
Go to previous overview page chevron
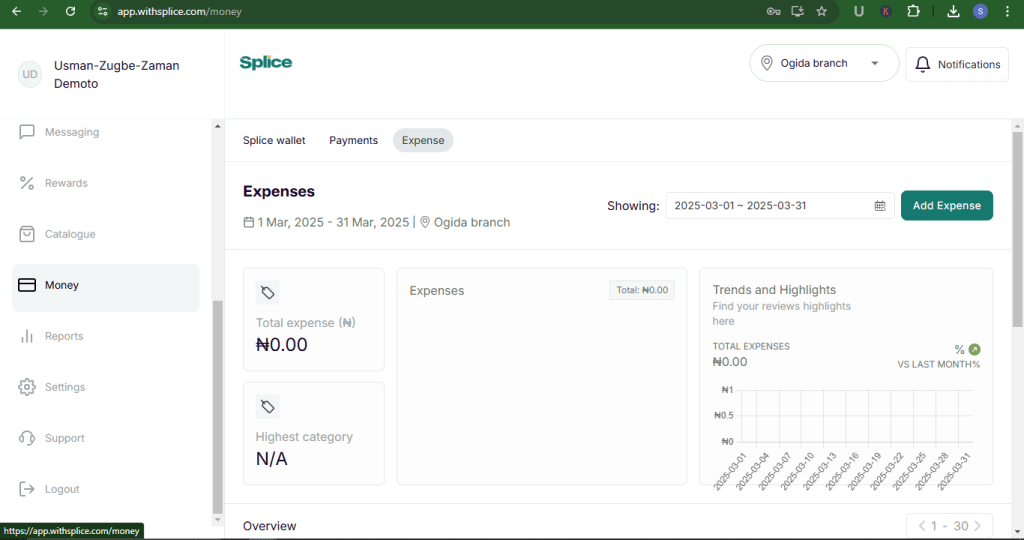coord(922,526)
